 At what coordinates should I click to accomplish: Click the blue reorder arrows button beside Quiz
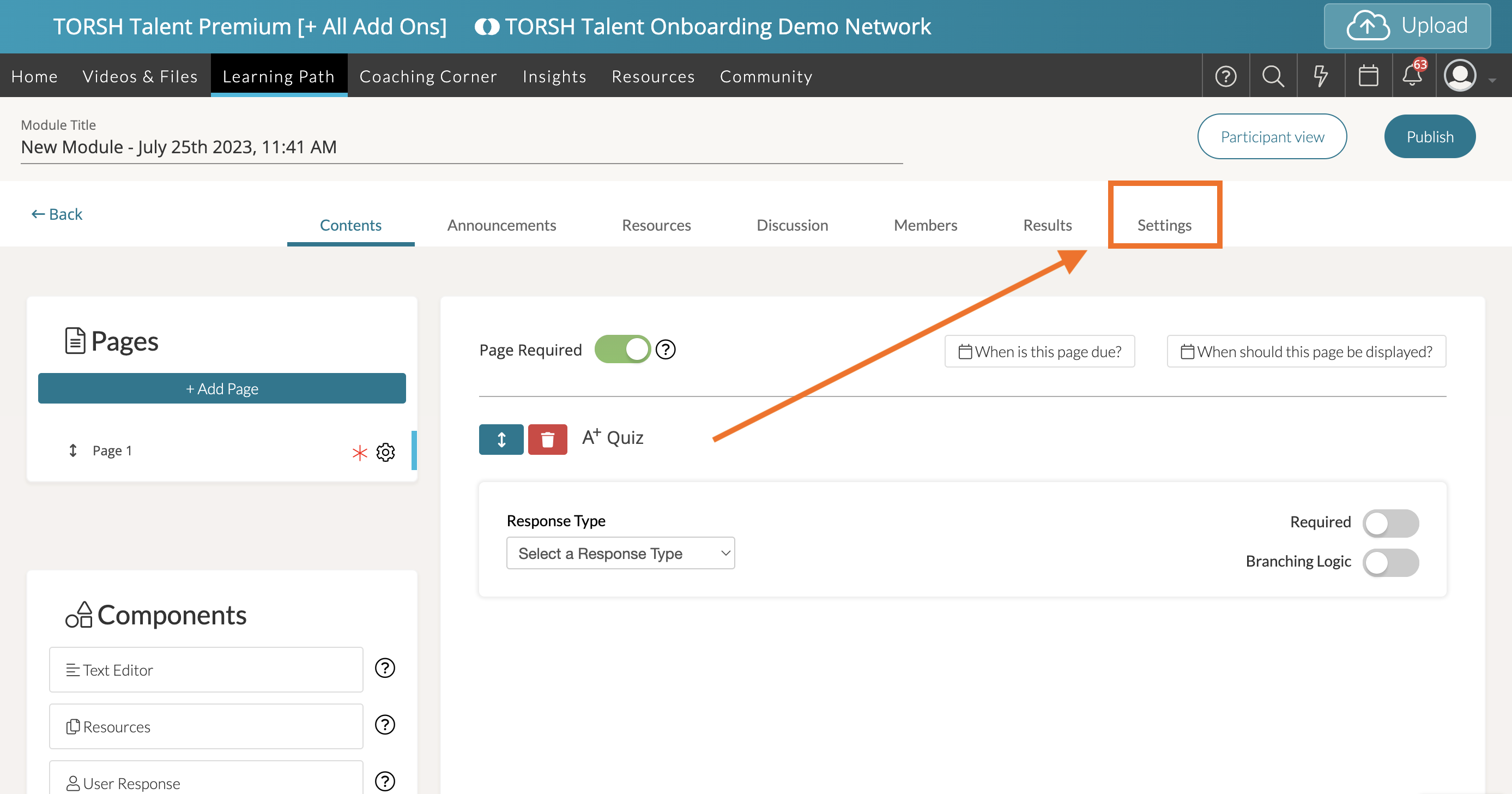(501, 440)
